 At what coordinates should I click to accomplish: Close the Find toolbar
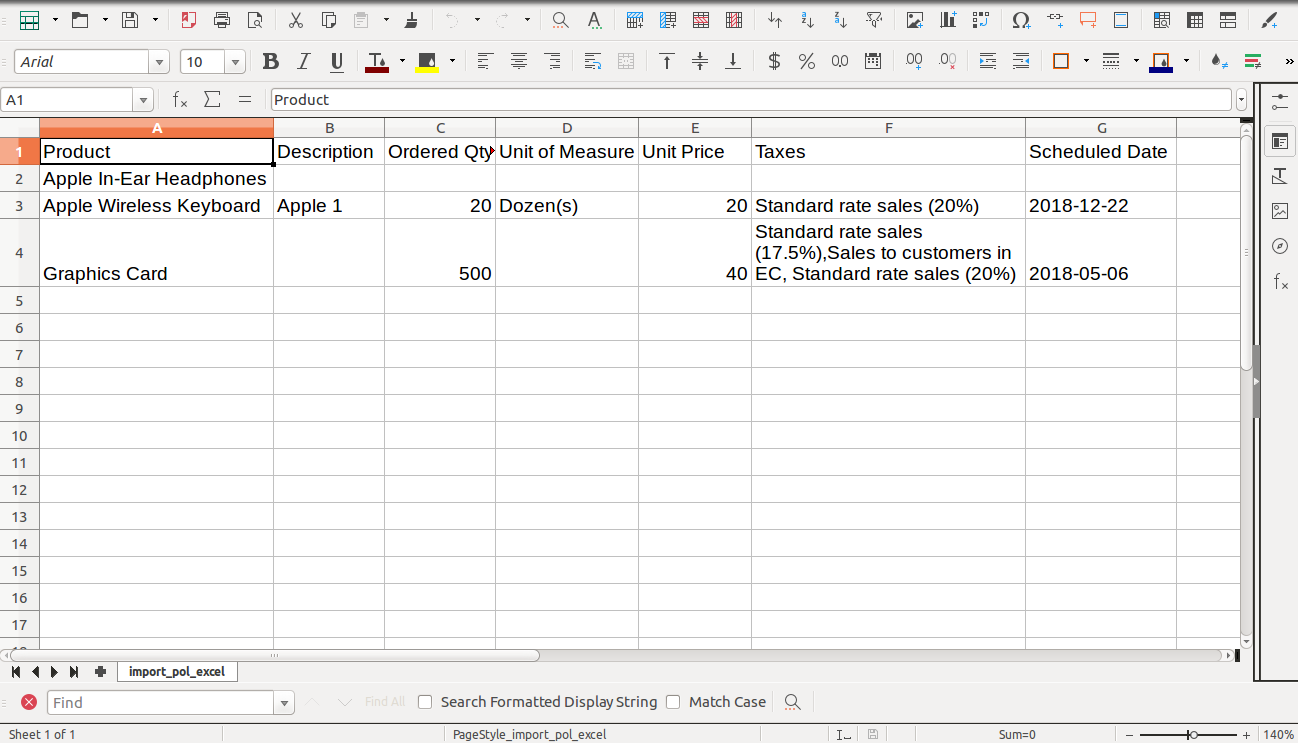29,702
